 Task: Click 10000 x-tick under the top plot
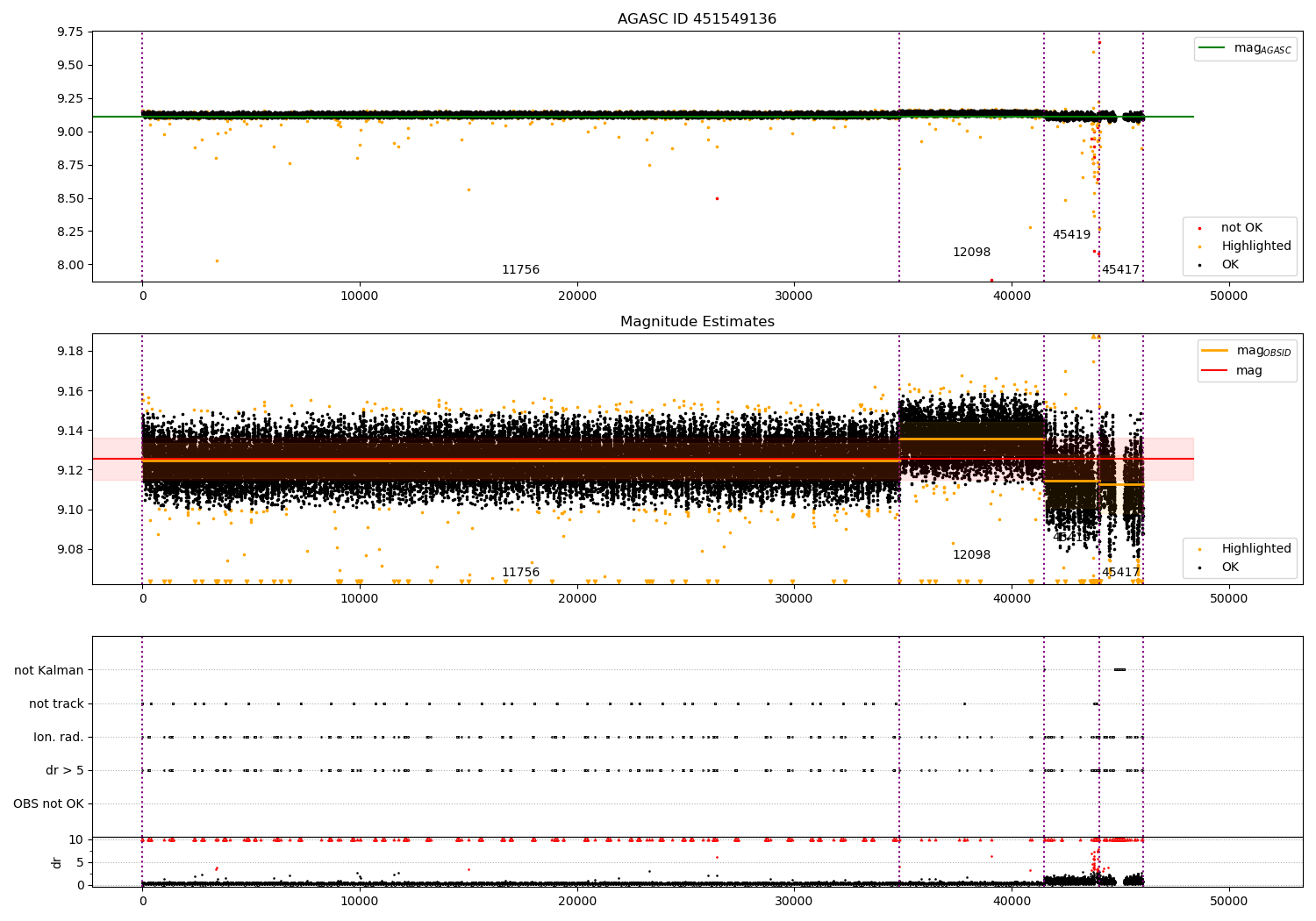[x=360, y=296]
